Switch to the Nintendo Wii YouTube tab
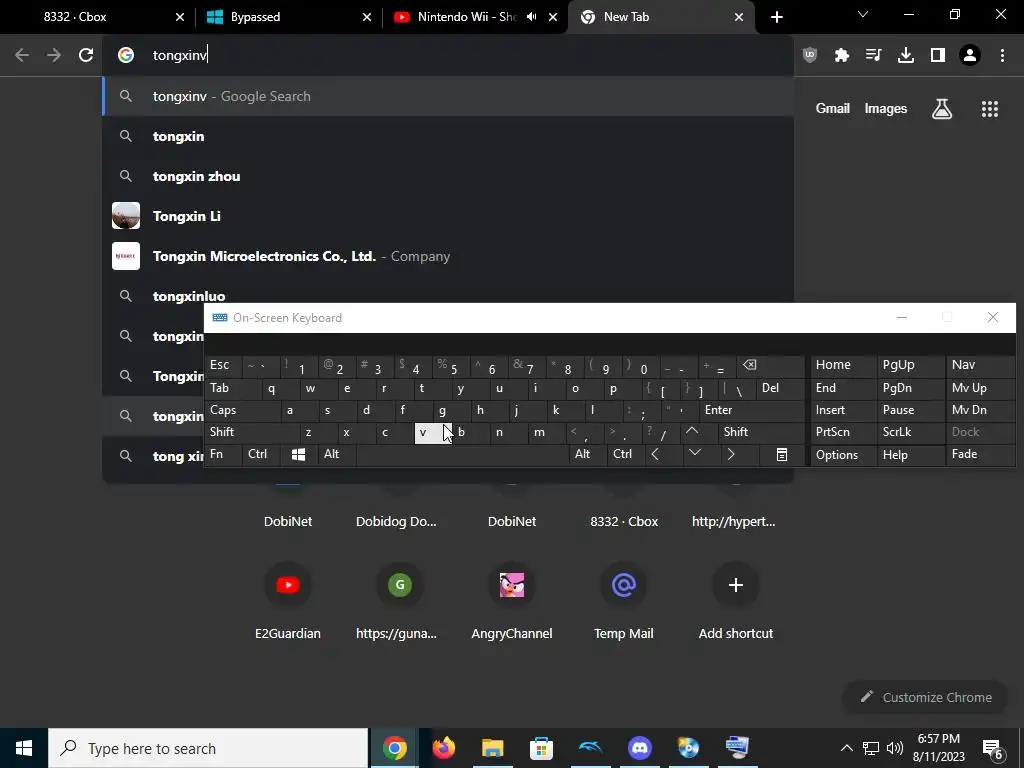This screenshot has width=1024, height=768. click(x=466, y=17)
